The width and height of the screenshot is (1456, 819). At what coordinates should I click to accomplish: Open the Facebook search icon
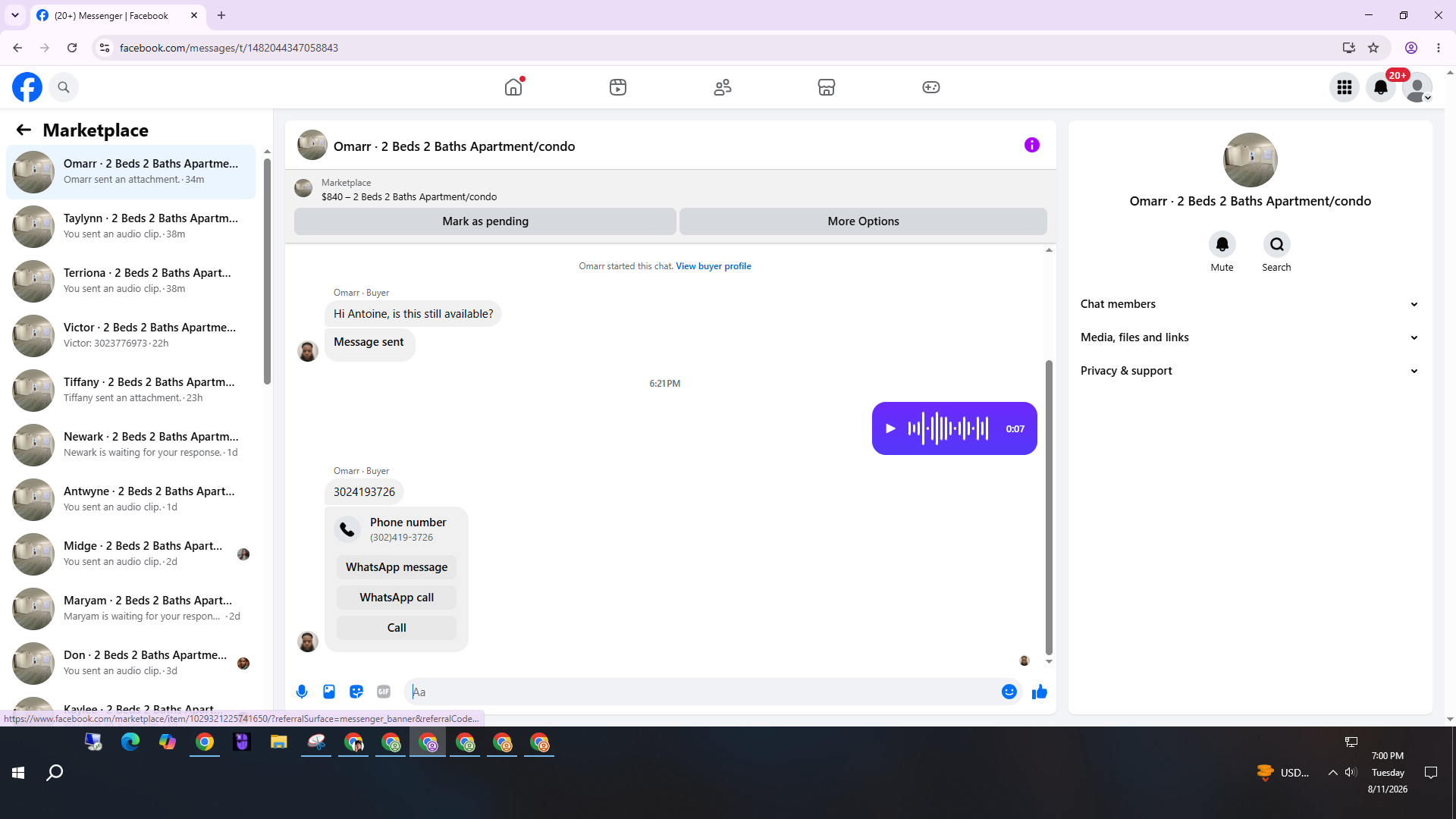pyautogui.click(x=64, y=87)
